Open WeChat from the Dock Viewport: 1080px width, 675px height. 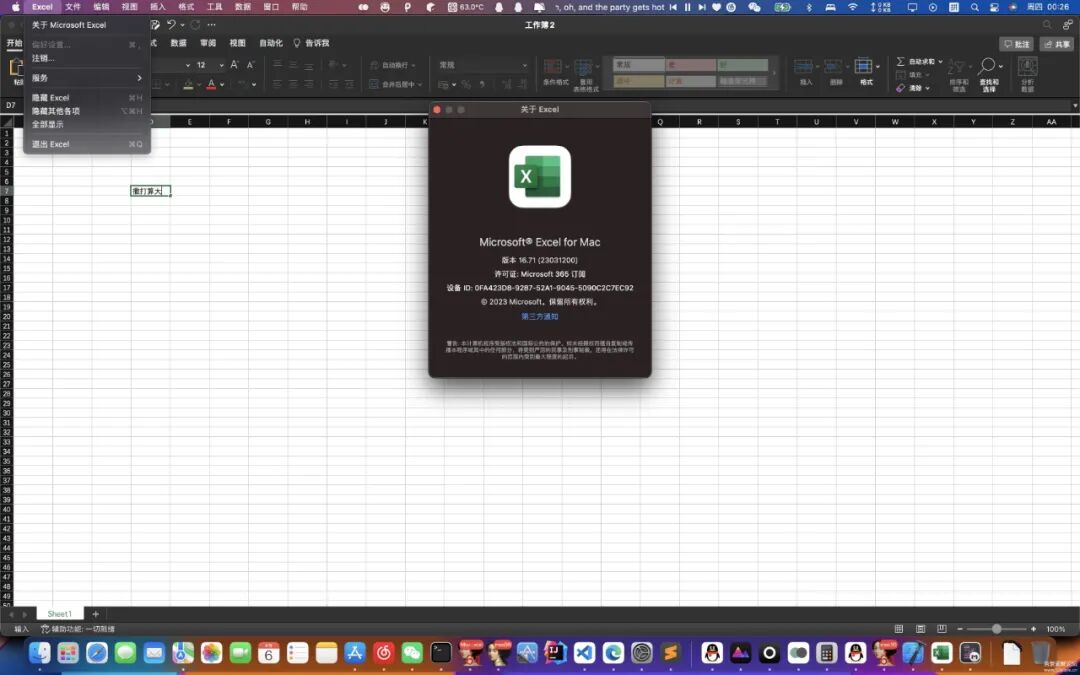point(412,652)
